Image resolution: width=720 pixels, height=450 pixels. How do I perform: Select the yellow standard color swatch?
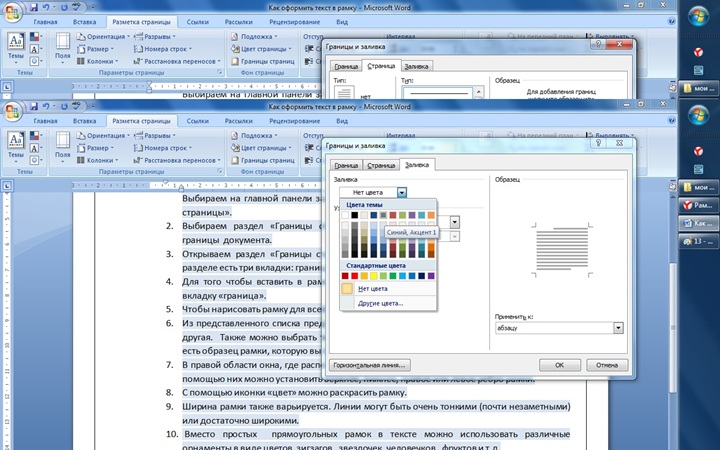tap(374, 276)
